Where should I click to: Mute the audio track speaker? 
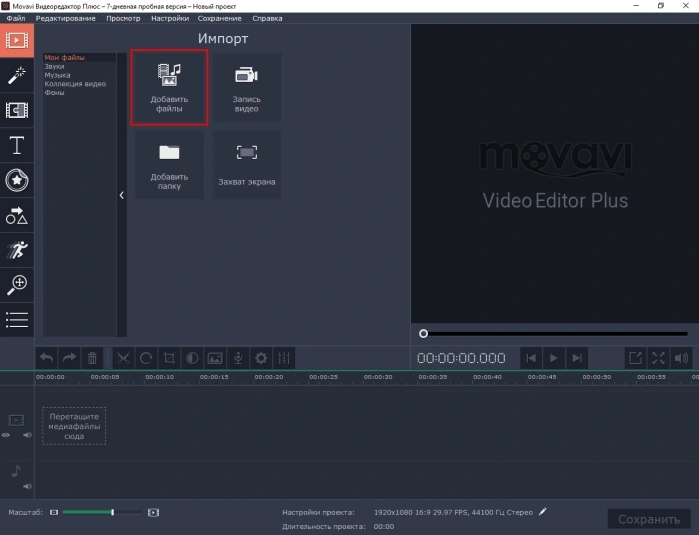pyautogui.click(x=27, y=486)
